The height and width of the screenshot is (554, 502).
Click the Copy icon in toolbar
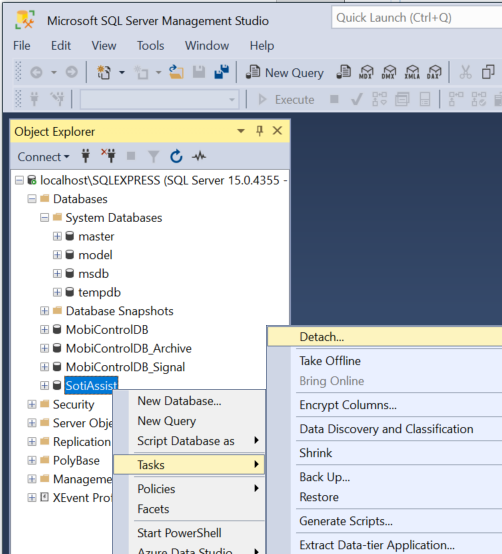click(x=488, y=72)
